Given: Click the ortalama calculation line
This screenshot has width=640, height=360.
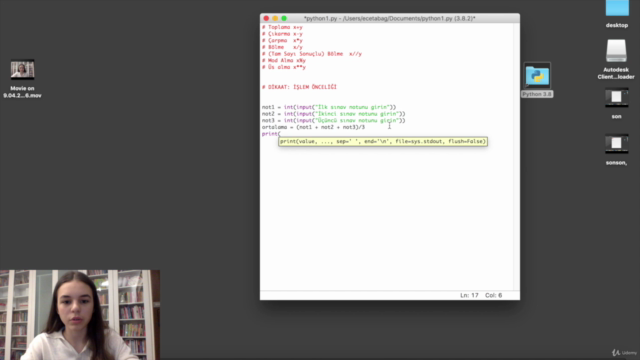Looking at the screenshot, I should (x=313, y=127).
